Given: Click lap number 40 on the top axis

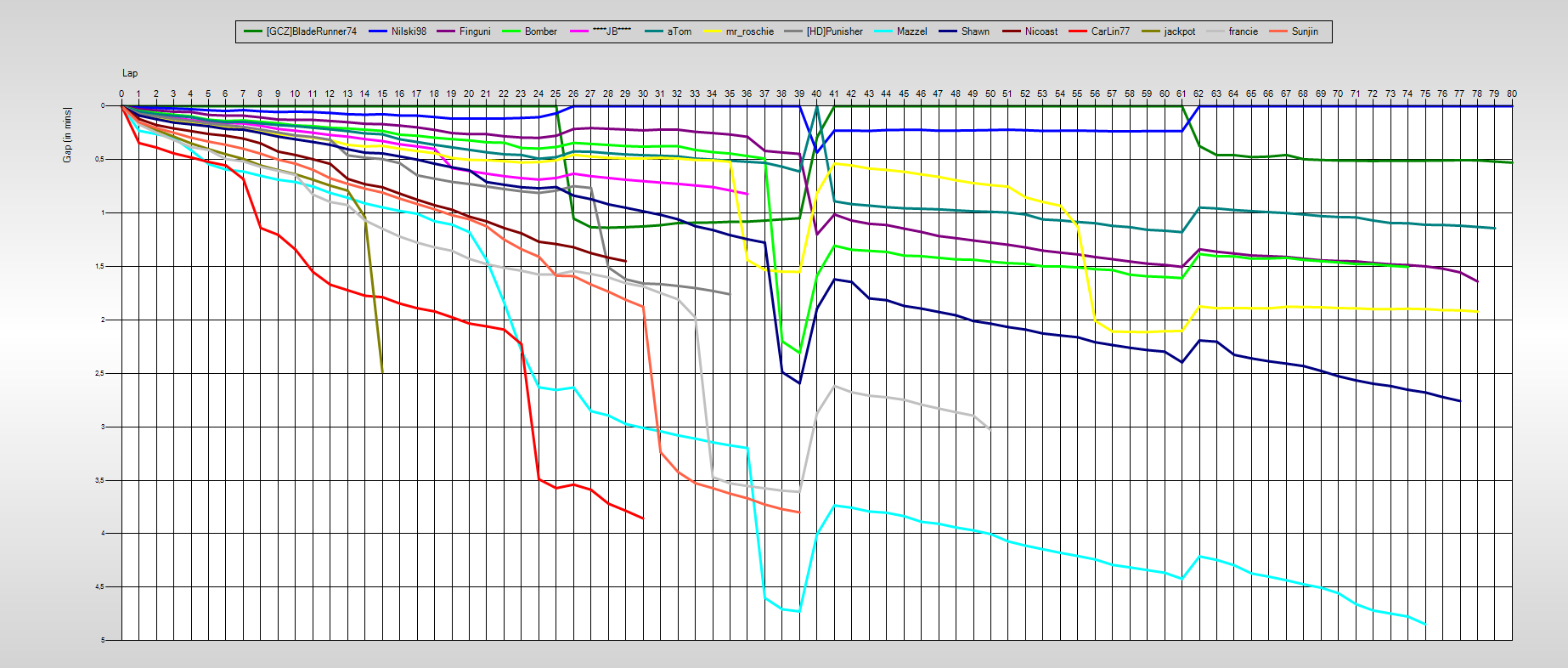Looking at the screenshot, I should pos(816,93).
